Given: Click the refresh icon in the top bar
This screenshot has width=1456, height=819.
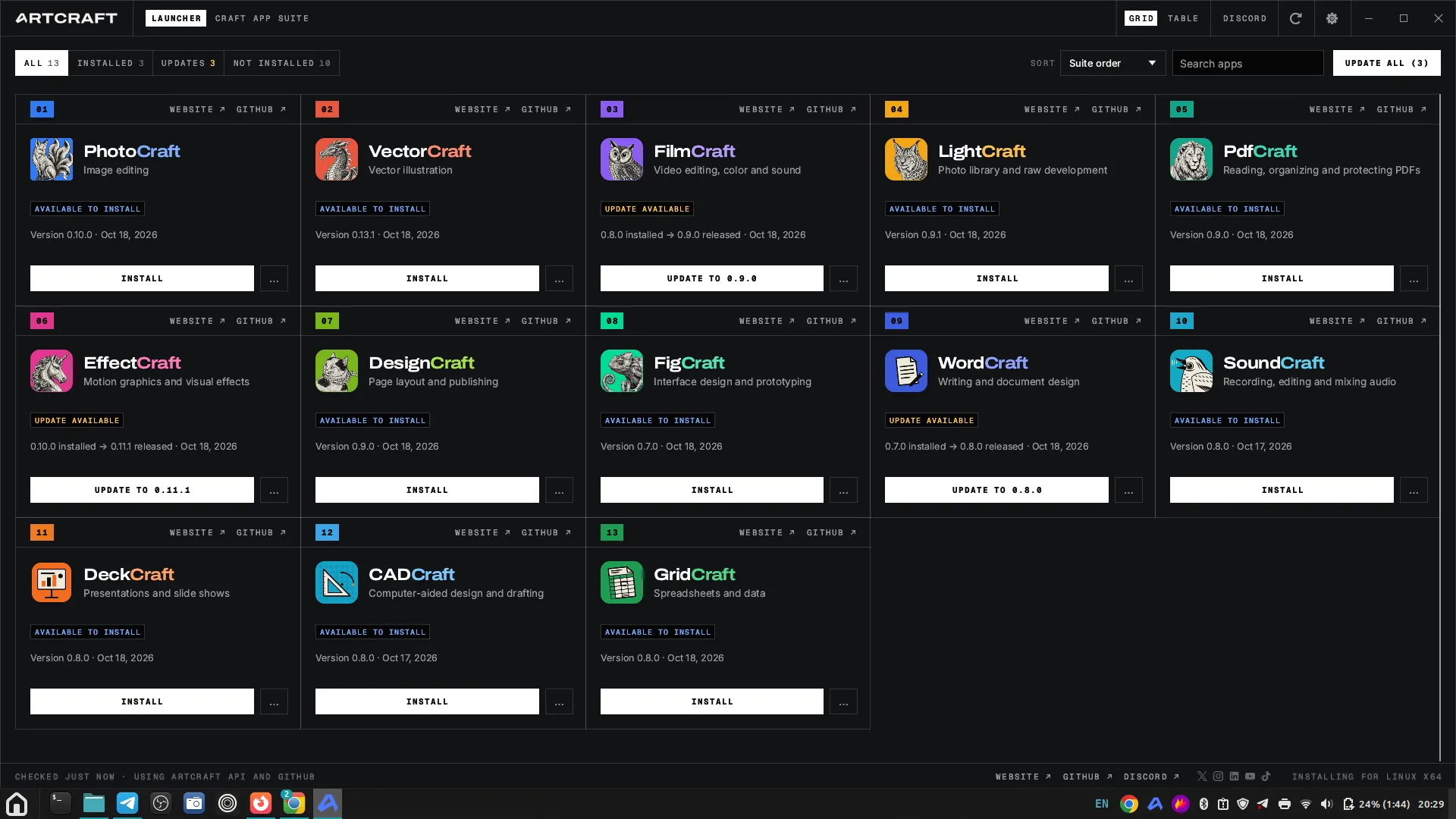Looking at the screenshot, I should point(1296,18).
